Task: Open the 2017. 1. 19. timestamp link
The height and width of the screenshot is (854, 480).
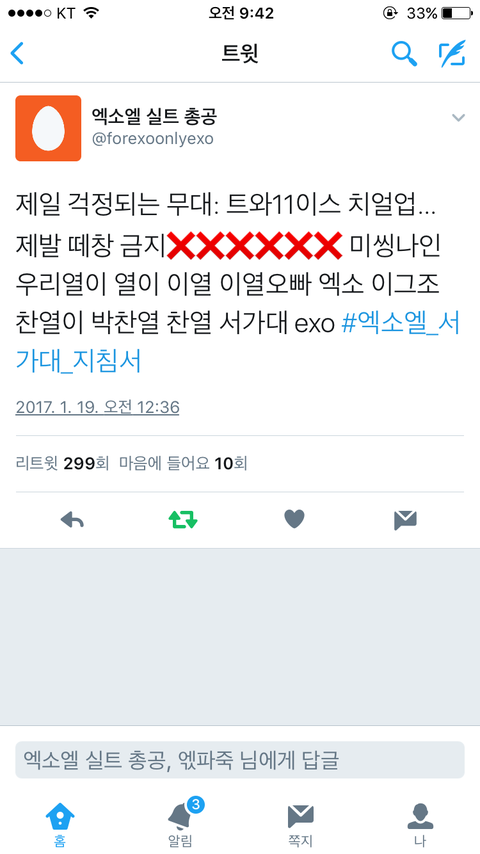Action: 98,407
